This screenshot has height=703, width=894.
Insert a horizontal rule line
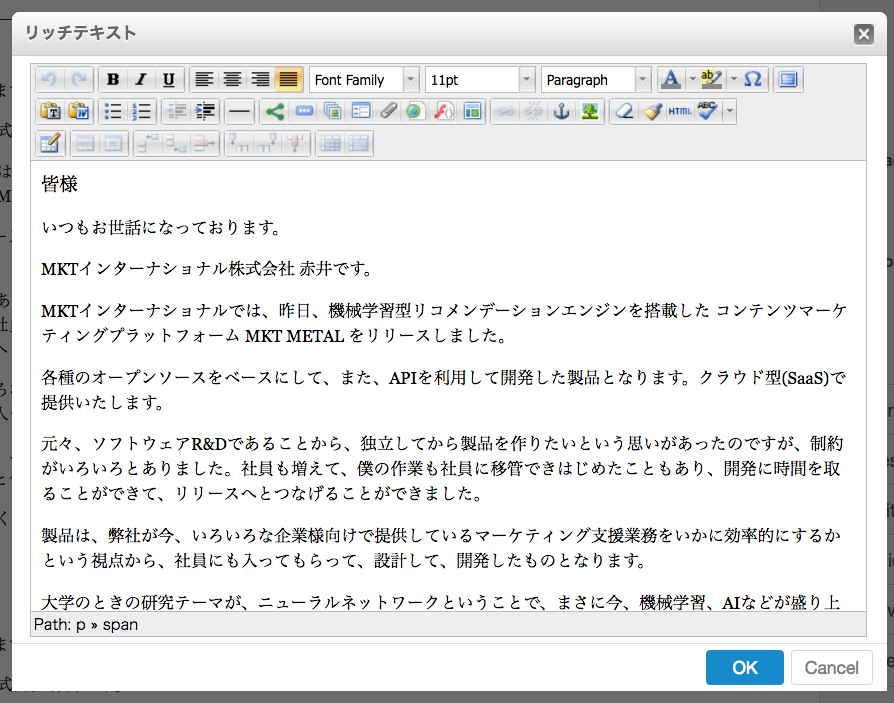239,111
